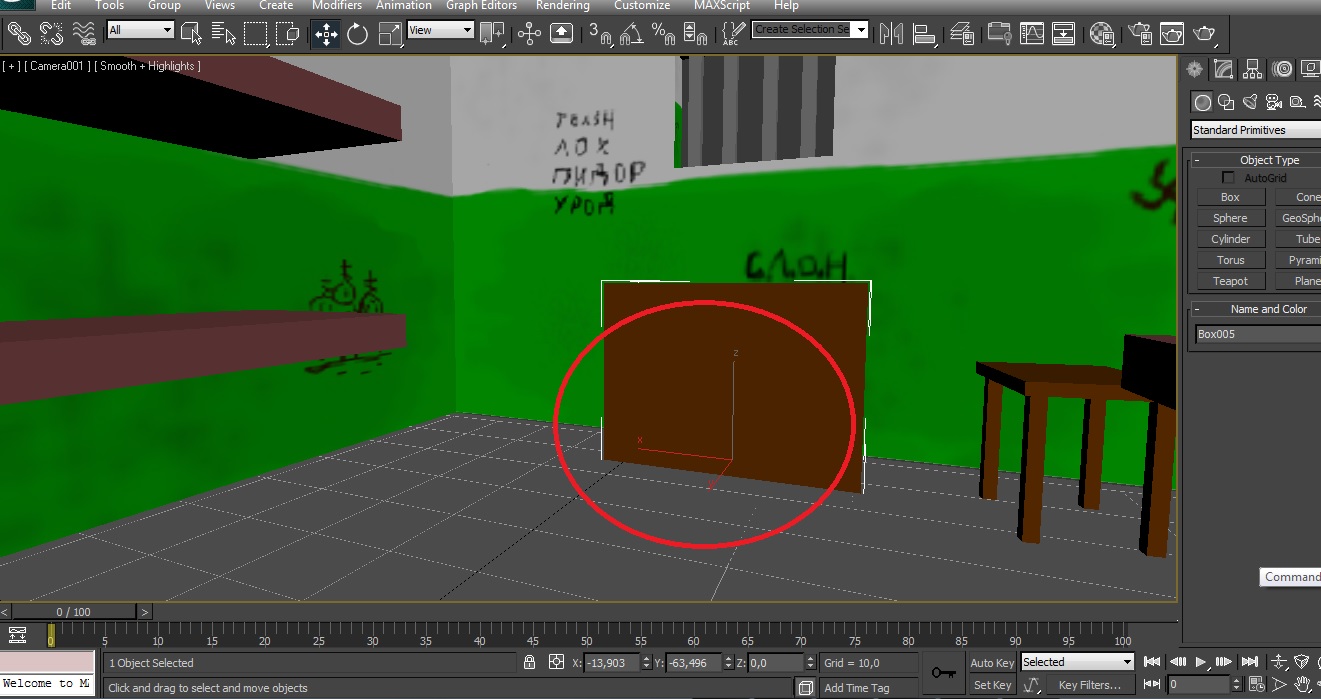Select the Cameras category icon

[x=1274, y=102]
